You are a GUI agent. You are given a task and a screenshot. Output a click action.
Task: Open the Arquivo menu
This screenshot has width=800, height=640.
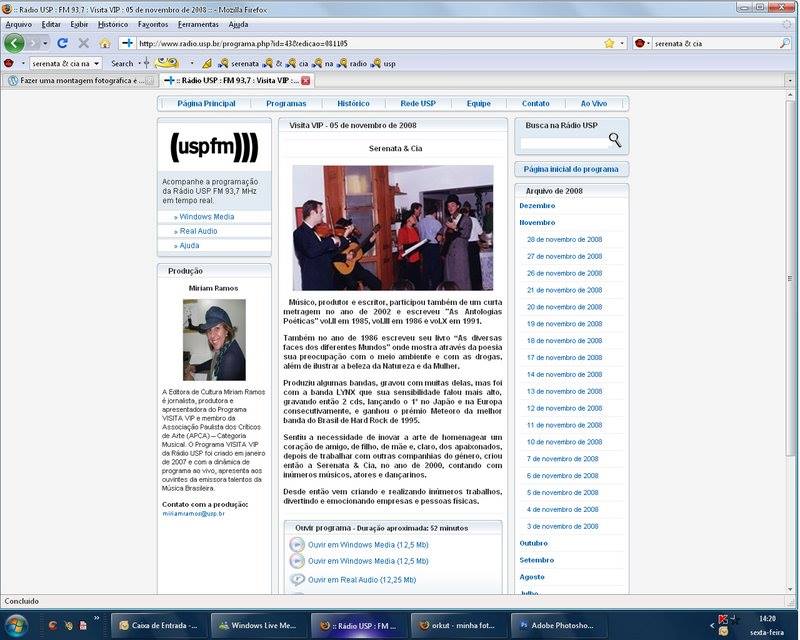pyautogui.click(x=18, y=24)
